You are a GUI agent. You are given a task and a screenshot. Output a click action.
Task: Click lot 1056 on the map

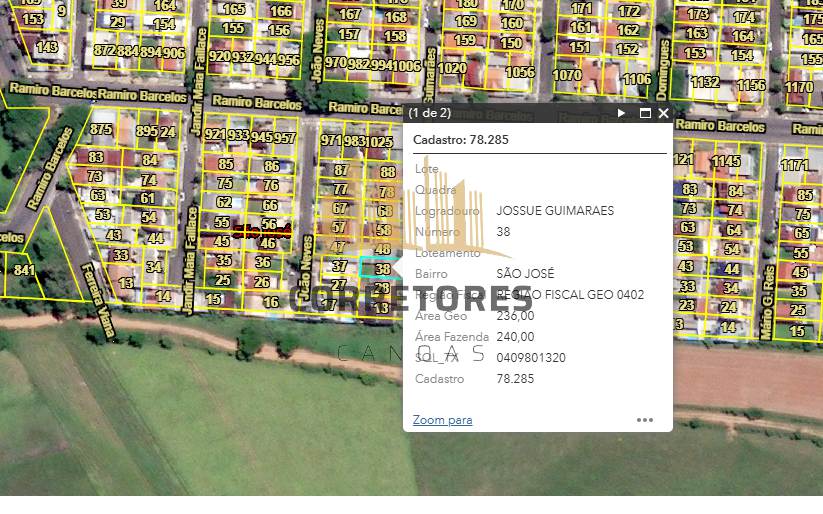coord(520,72)
